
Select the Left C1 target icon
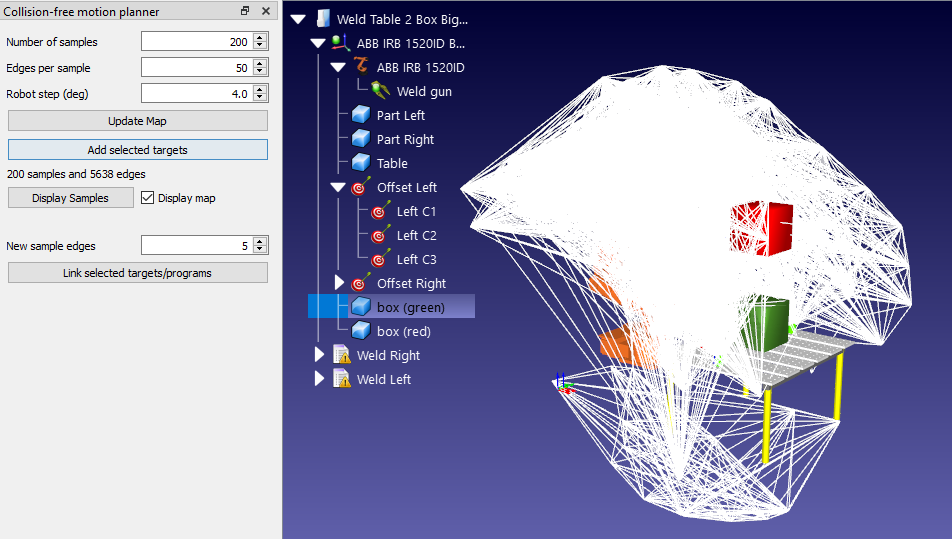[x=381, y=211]
